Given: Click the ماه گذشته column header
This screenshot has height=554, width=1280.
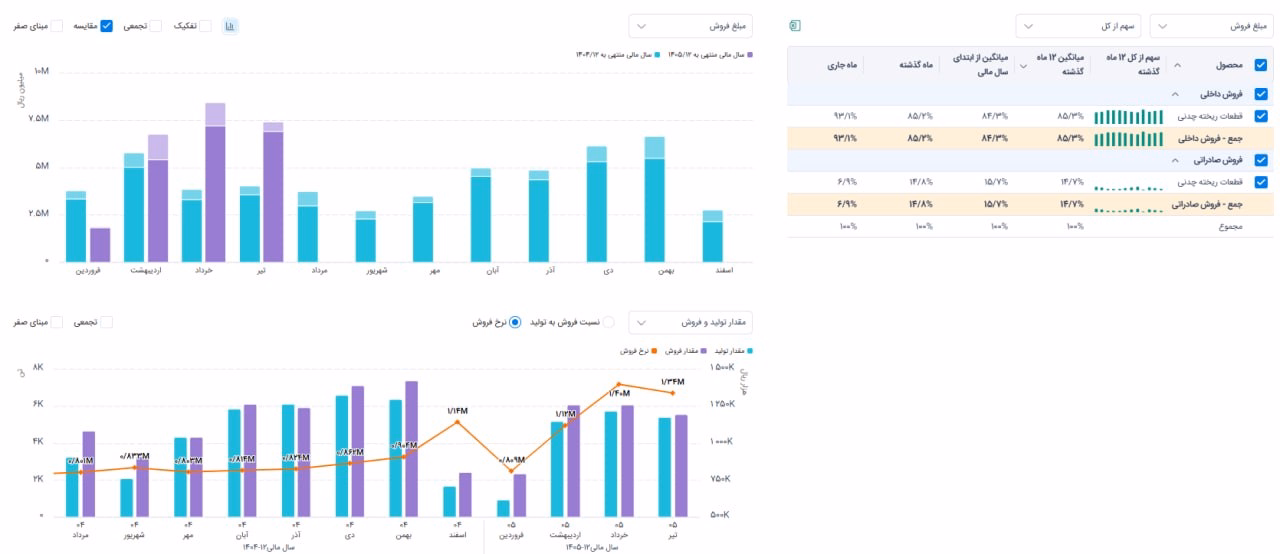Looking at the screenshot, I should pyautogui.click(x=914, y=65).
